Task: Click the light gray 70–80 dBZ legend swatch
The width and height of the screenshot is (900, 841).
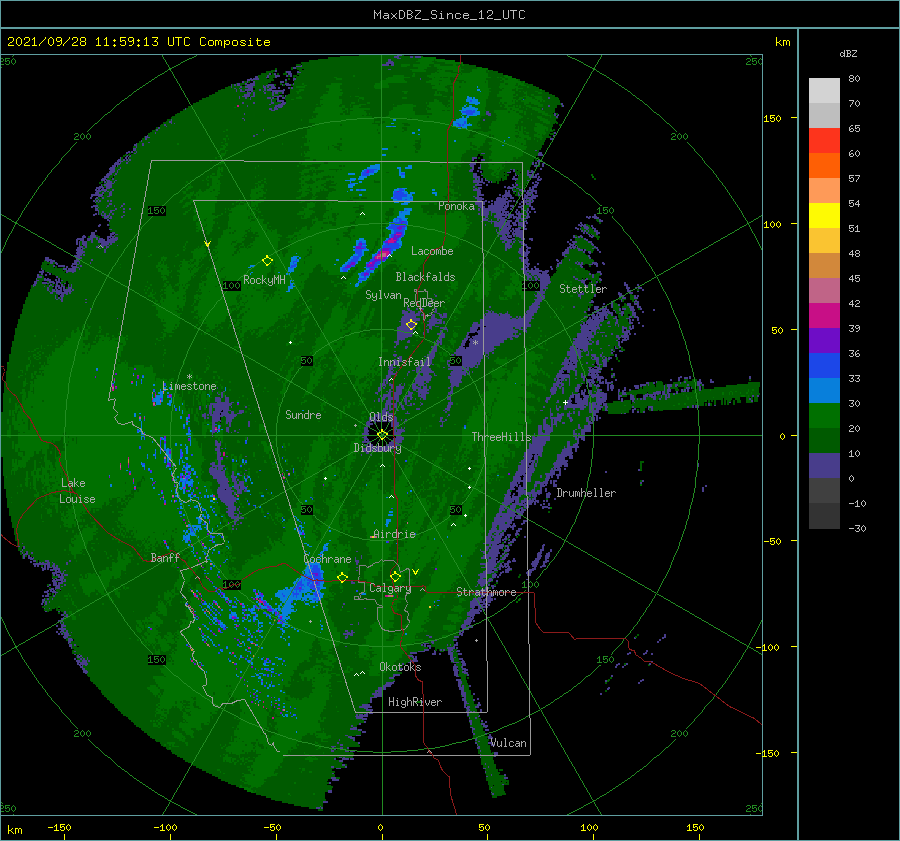Action: (x=824, y=91)
